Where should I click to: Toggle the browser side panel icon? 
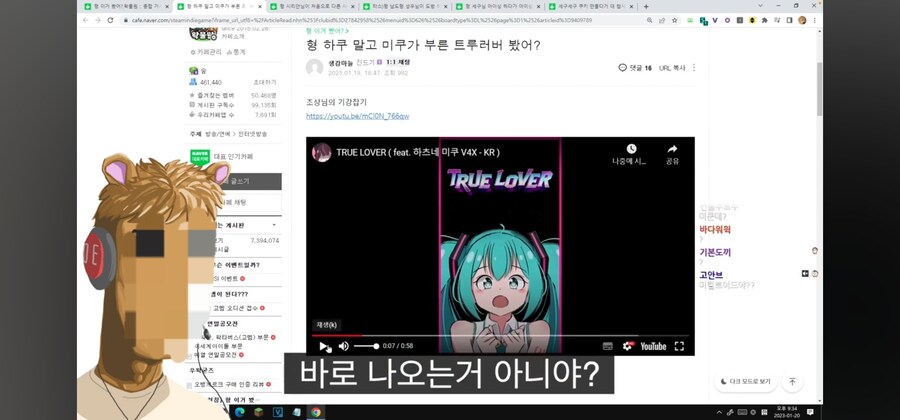[789, 20]
